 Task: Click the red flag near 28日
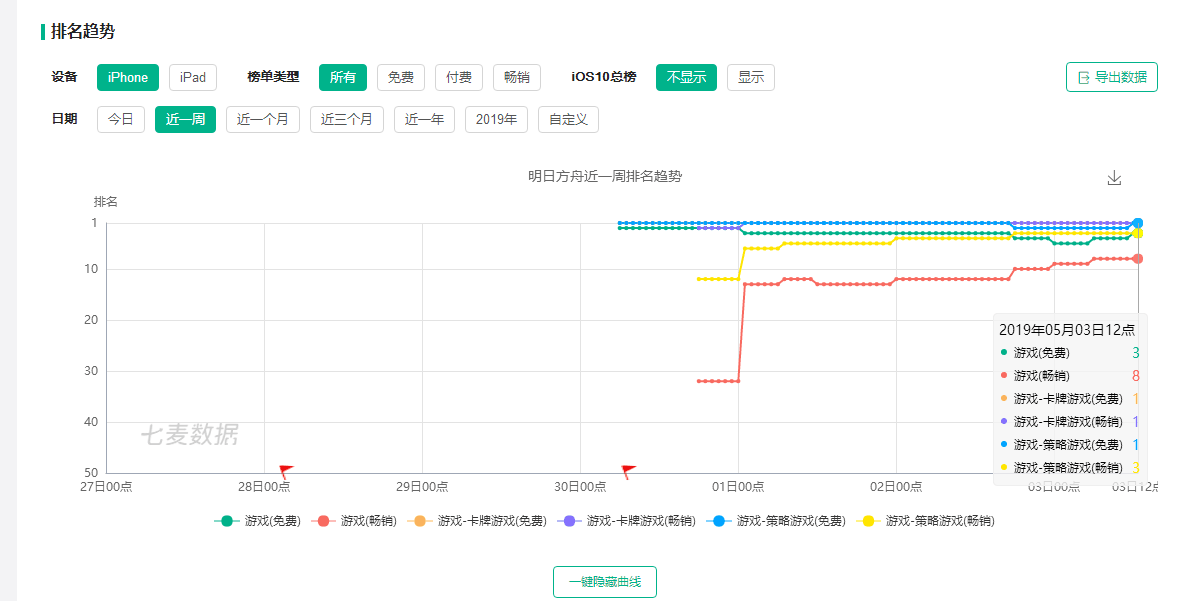coord(285,470)
